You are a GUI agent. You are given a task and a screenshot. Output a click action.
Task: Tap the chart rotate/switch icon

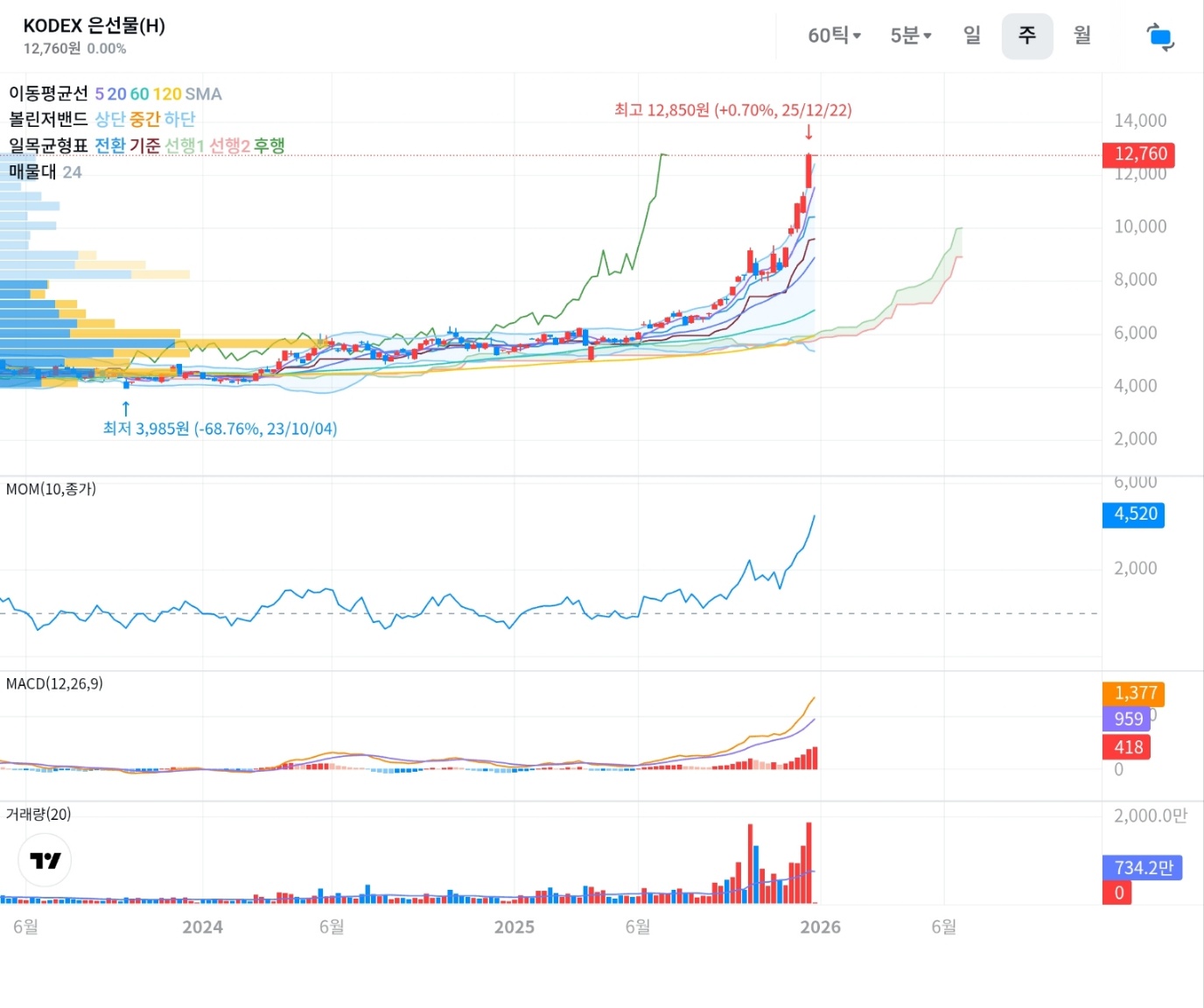pos(1159,37)
